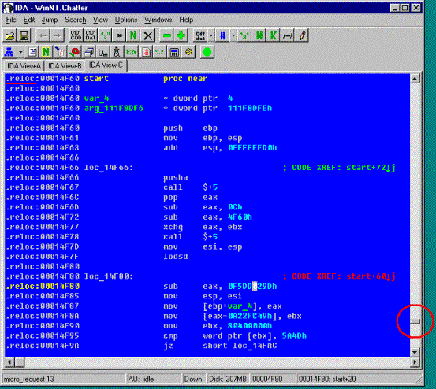
Task: Click the 'arg_111F0DF6' argument name
Action: pyautogui.click(x=114, y=108)
